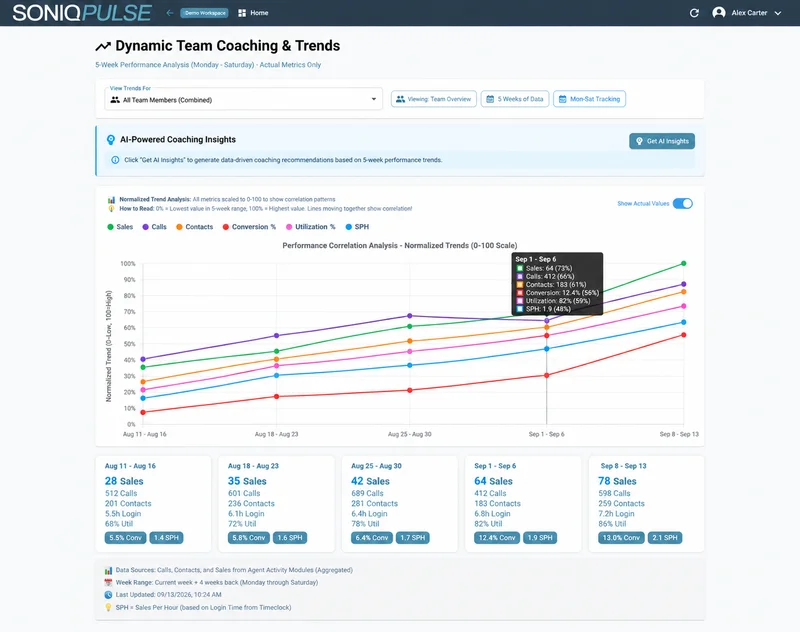Viewport: 800px width, 632px height.
Task: Toggle the Calls series in the legend
Action: tap(154, 227)
